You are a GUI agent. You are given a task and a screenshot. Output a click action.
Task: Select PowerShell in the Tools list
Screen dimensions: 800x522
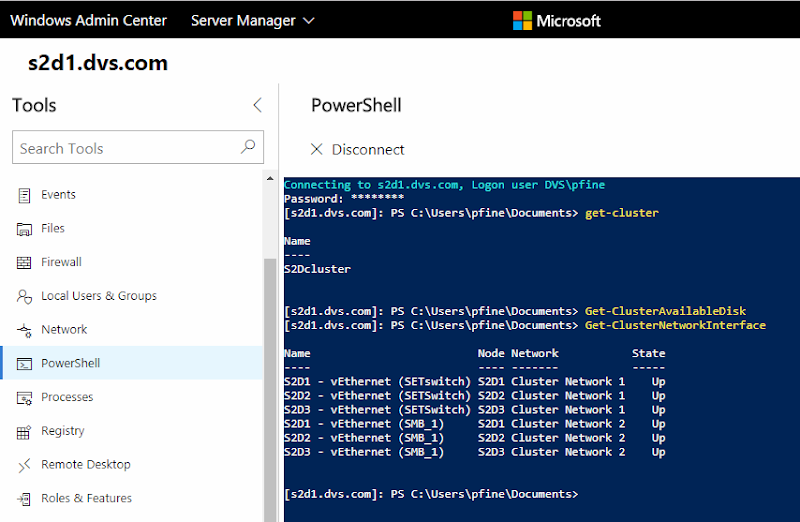tap(70, 363)
